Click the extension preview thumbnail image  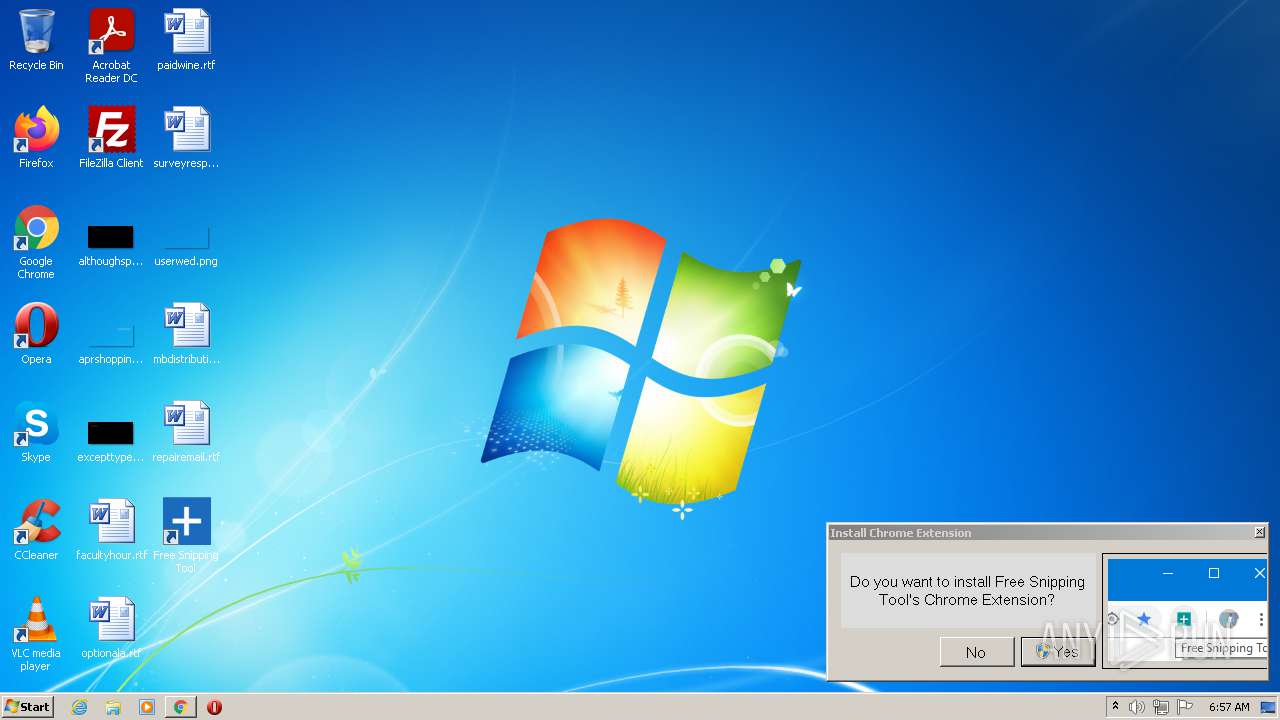point(1185,611)
